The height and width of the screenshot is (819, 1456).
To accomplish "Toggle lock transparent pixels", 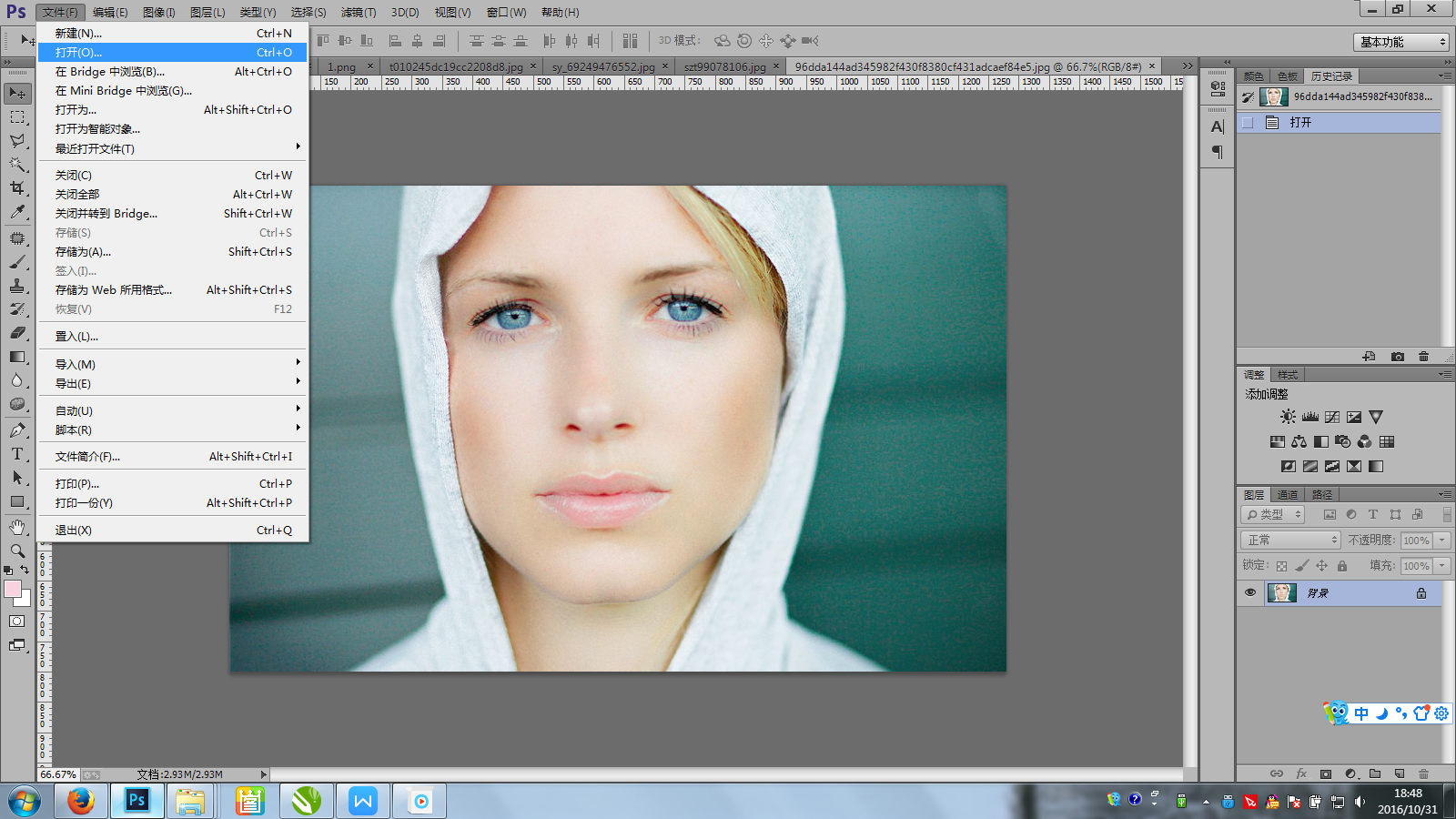I will (1281, 566).
